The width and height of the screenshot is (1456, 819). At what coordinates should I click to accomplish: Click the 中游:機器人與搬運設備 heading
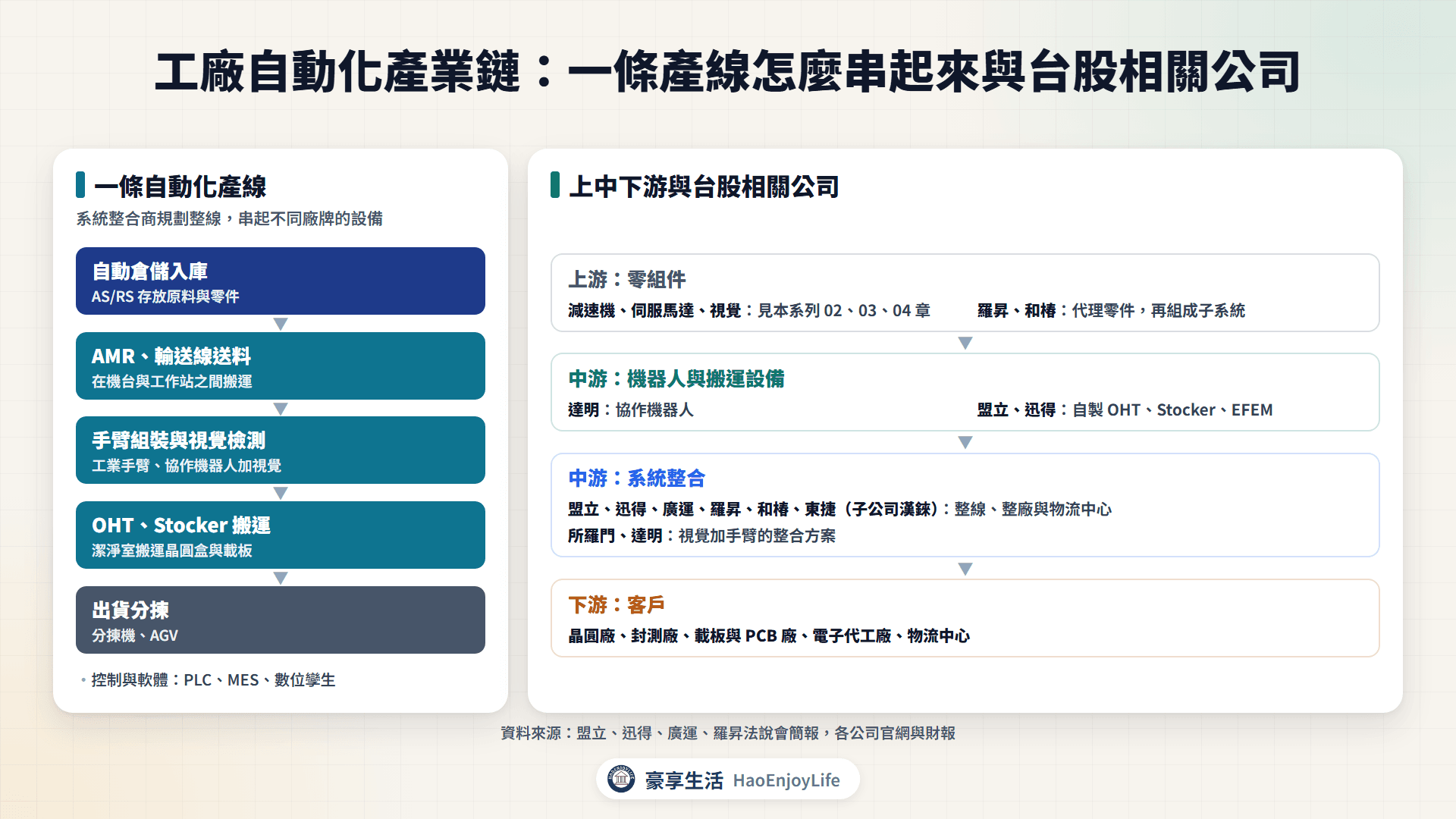click(676, 378)
